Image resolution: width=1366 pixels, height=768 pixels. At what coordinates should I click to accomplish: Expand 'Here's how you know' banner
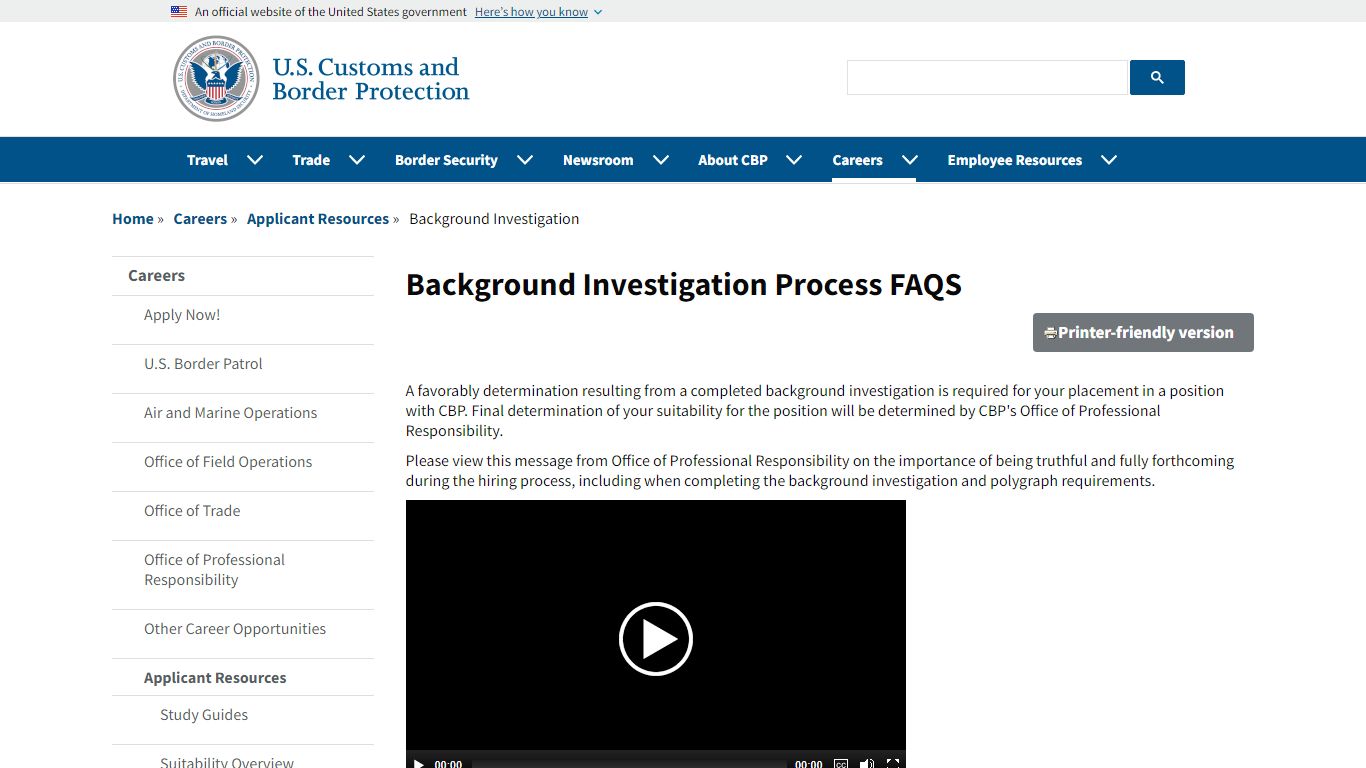[538, 12]
